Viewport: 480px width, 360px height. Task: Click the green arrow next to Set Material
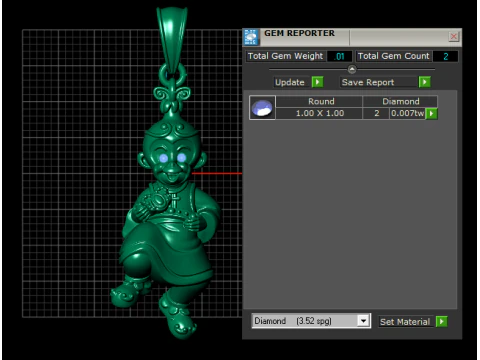441,322
